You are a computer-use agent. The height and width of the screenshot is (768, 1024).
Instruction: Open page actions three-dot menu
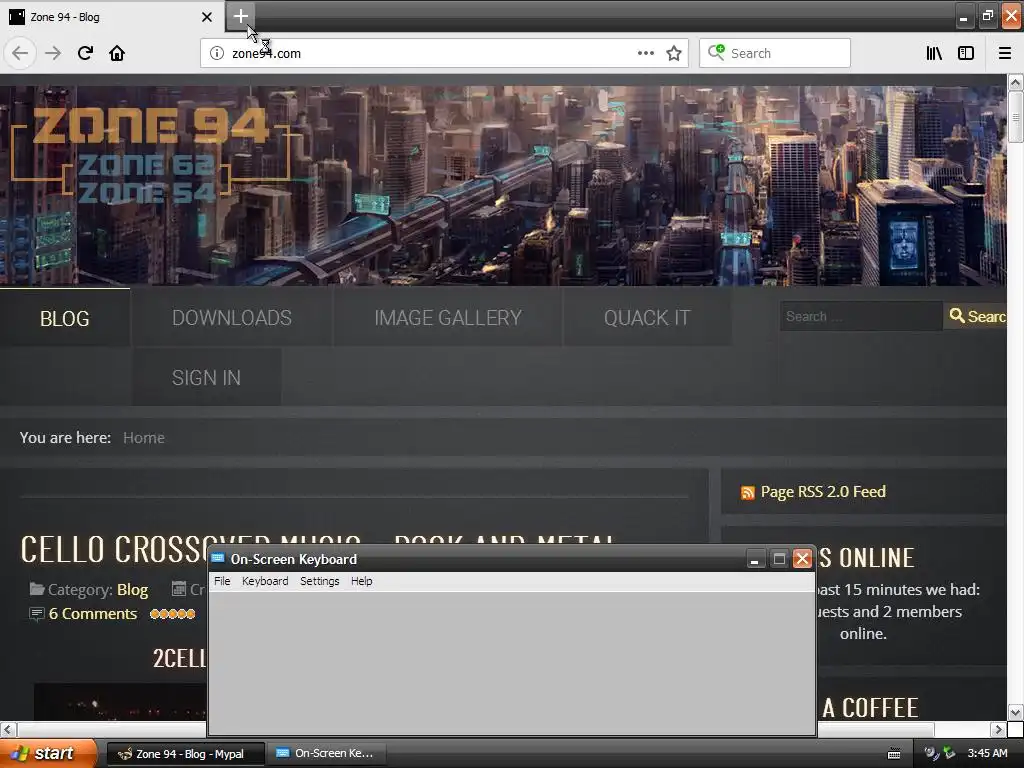click(x=646, y=53)
